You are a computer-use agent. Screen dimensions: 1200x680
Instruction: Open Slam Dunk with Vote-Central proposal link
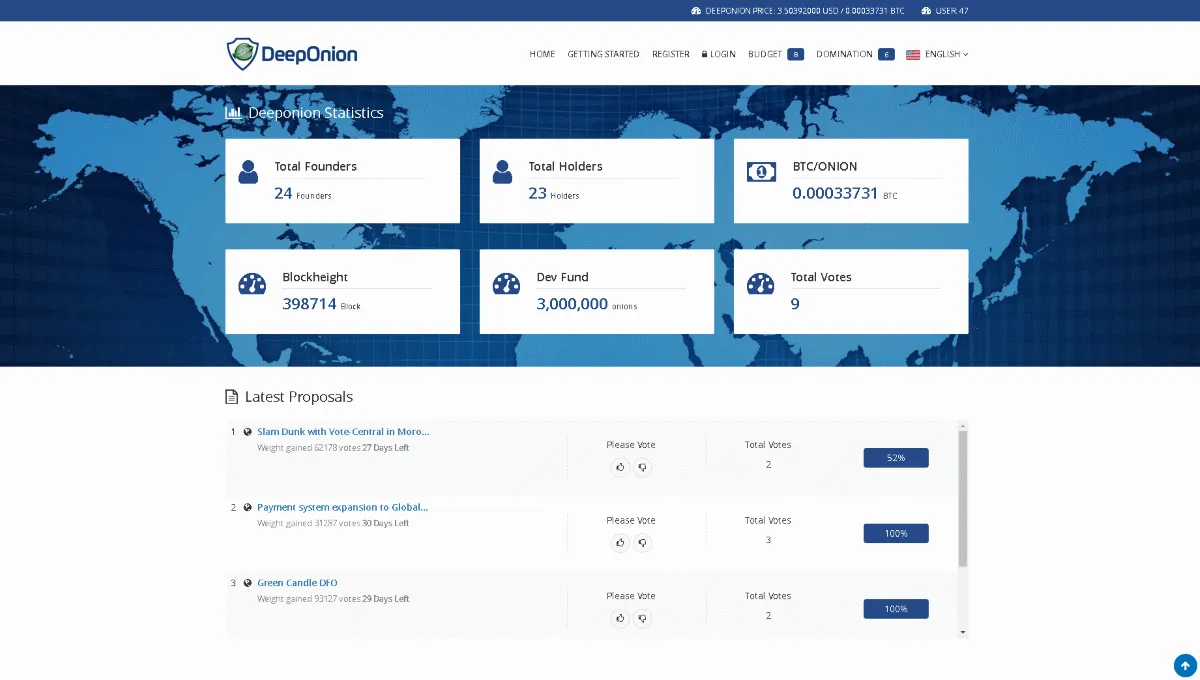[x=343, y=432]
